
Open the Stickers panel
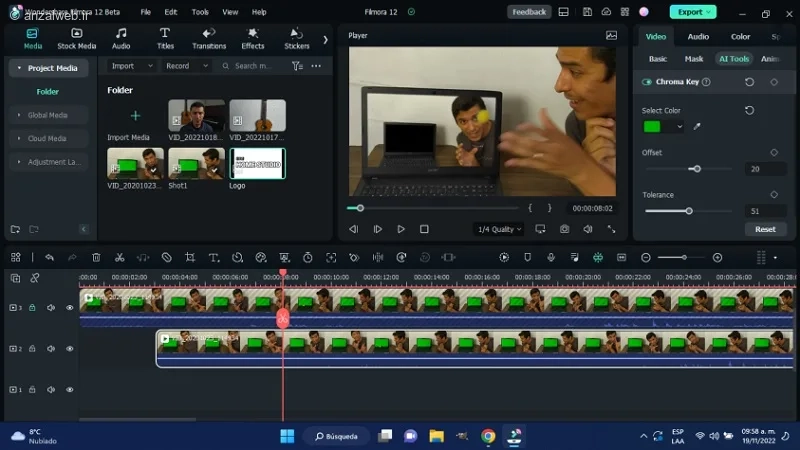[296, 39]
